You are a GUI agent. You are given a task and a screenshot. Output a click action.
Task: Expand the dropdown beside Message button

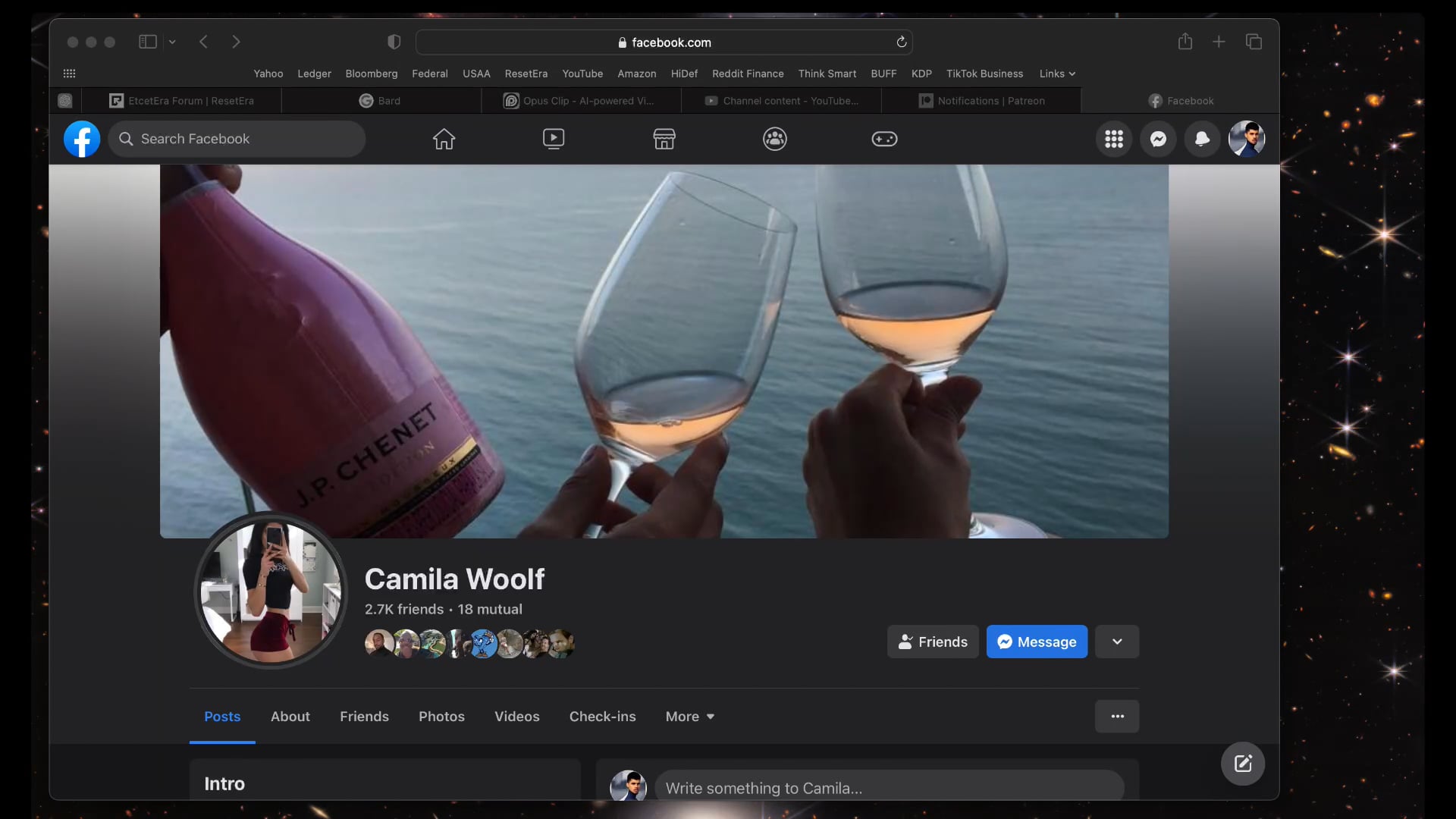pyautogui.click(x=1117, y=642)
